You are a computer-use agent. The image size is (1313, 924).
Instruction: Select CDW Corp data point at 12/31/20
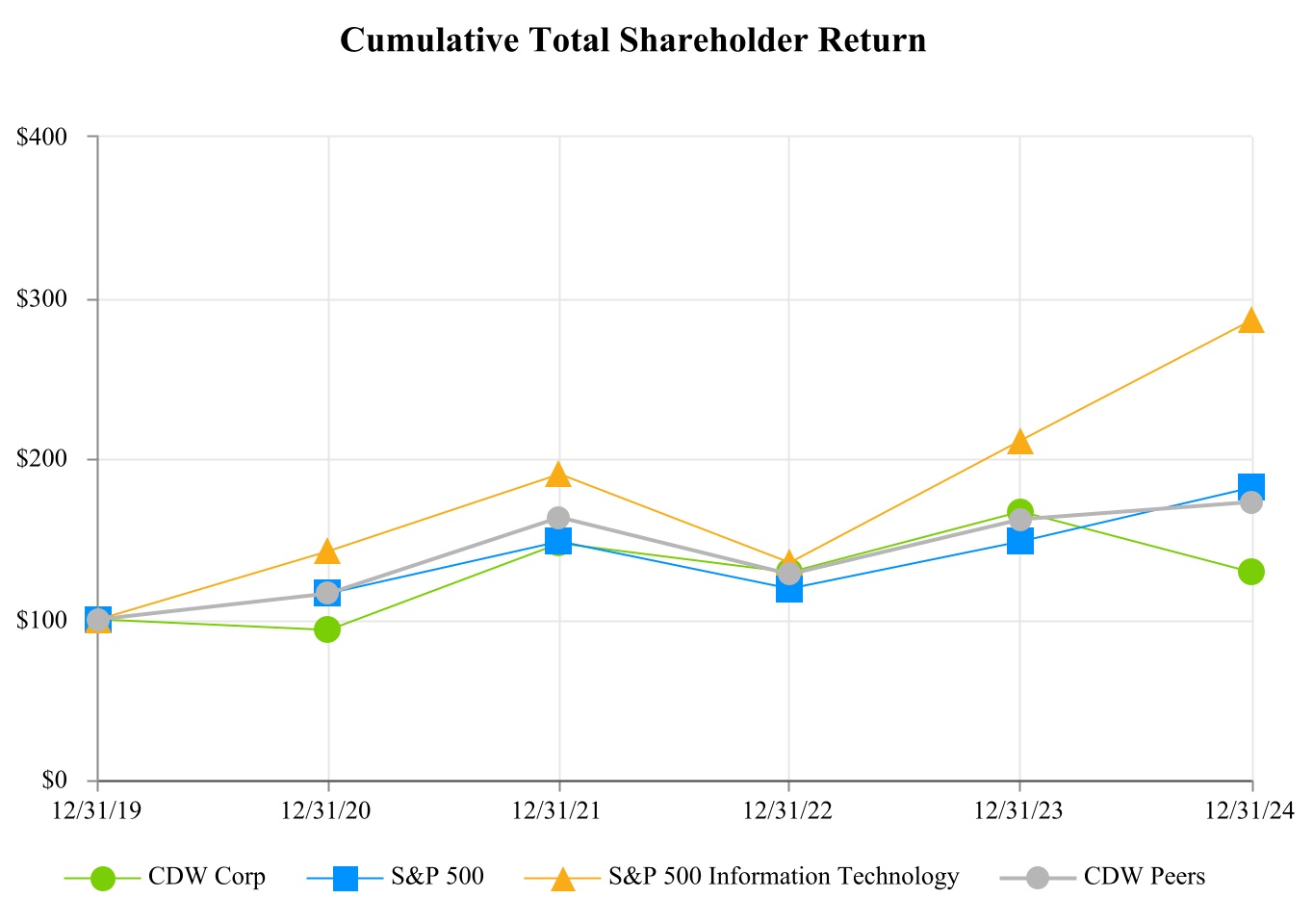327,629
